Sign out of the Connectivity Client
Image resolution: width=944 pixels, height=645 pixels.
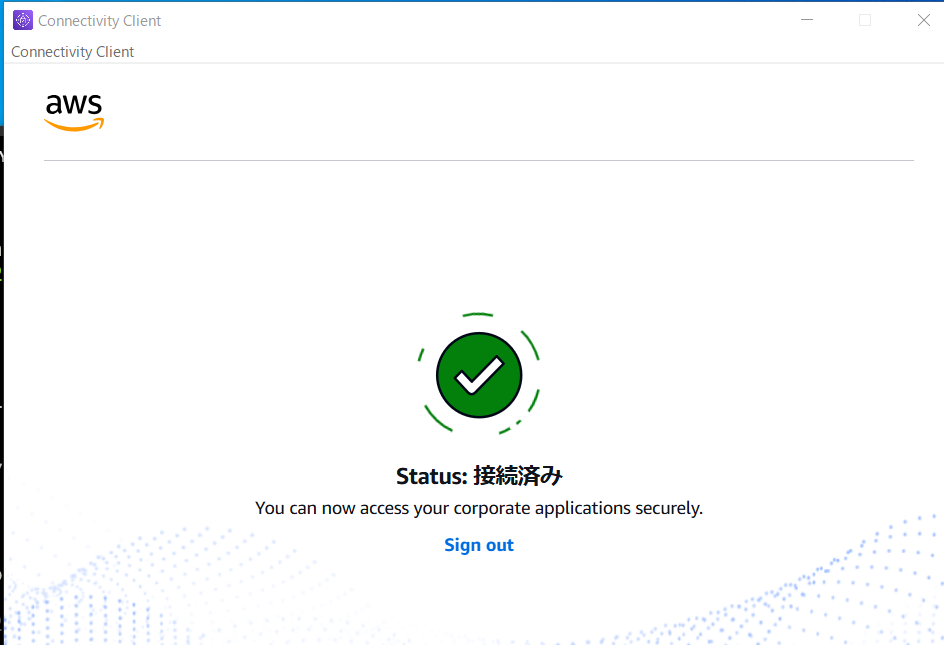478,544
